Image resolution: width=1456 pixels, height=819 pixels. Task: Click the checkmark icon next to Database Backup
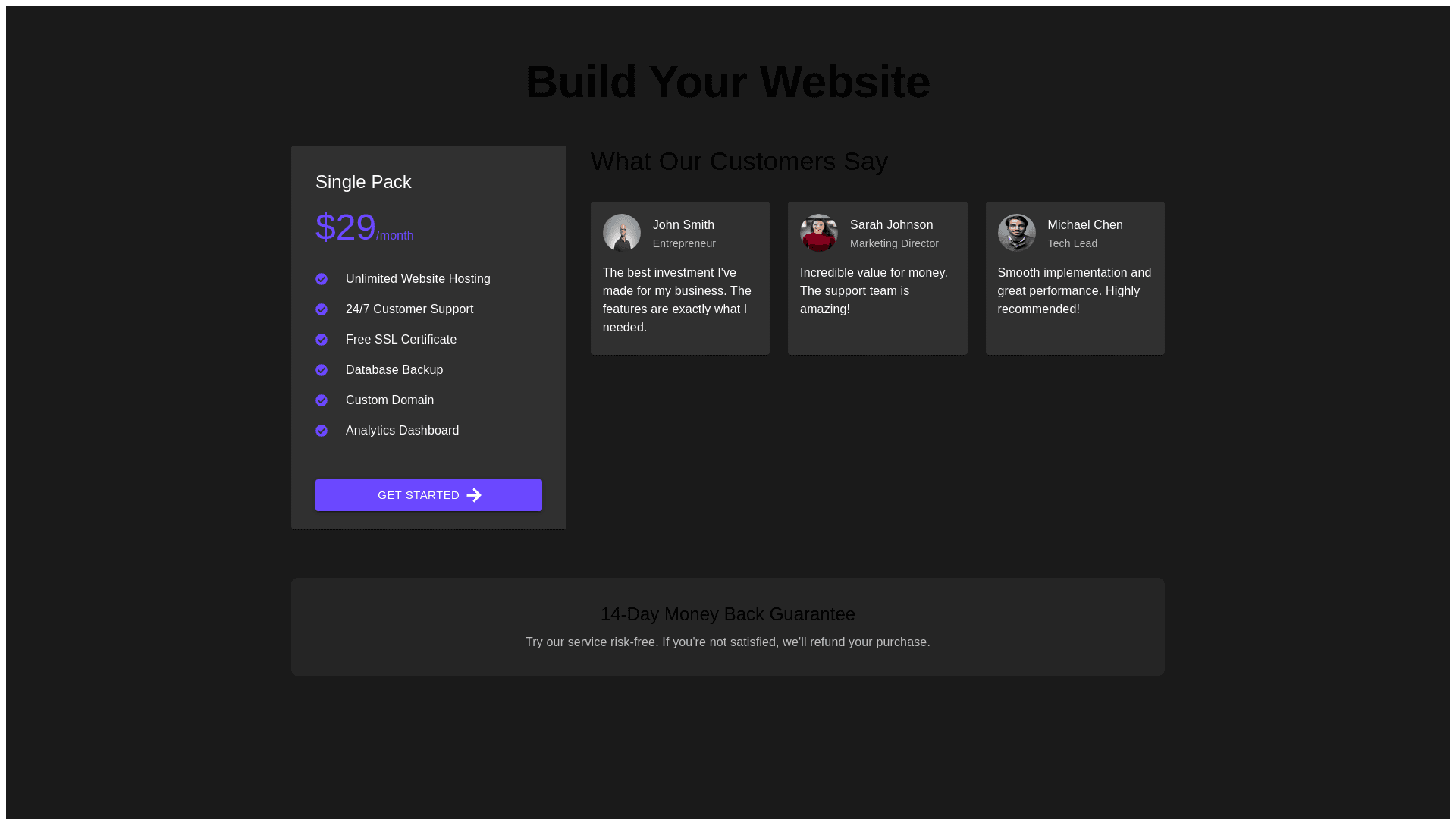click(x=322, y=370)
